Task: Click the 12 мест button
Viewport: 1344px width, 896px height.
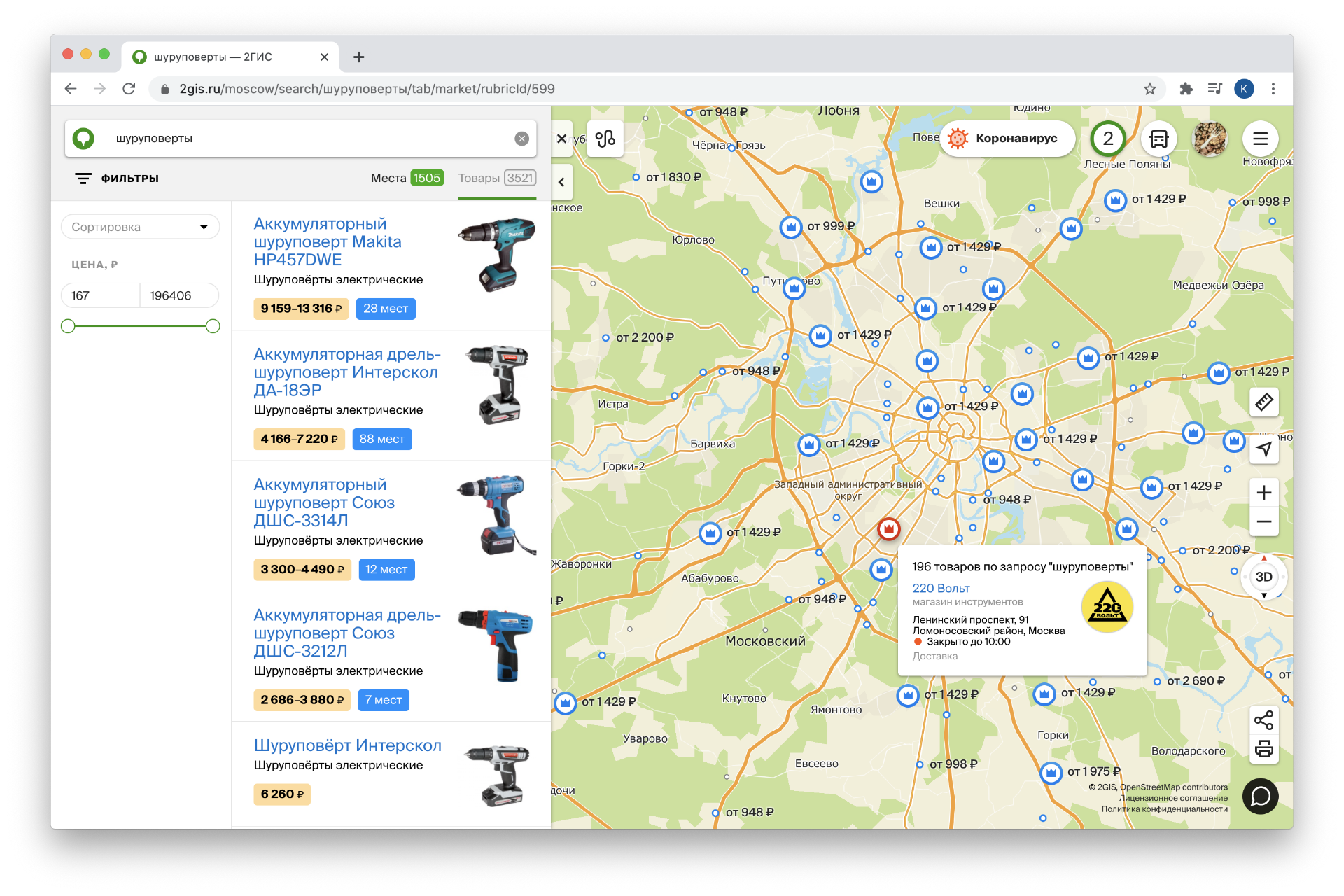Action: tap(386, 570)
